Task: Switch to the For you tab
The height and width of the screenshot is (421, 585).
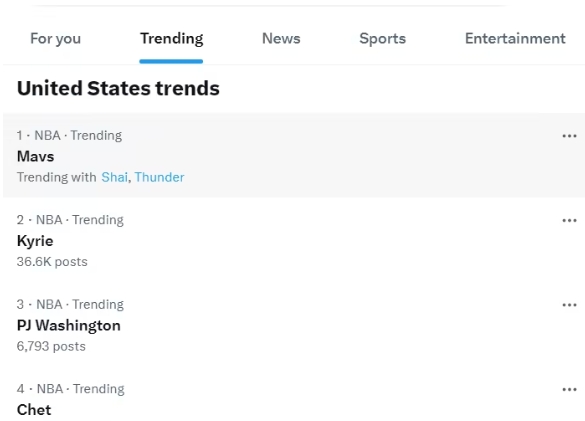Action: tap(56, 38)
